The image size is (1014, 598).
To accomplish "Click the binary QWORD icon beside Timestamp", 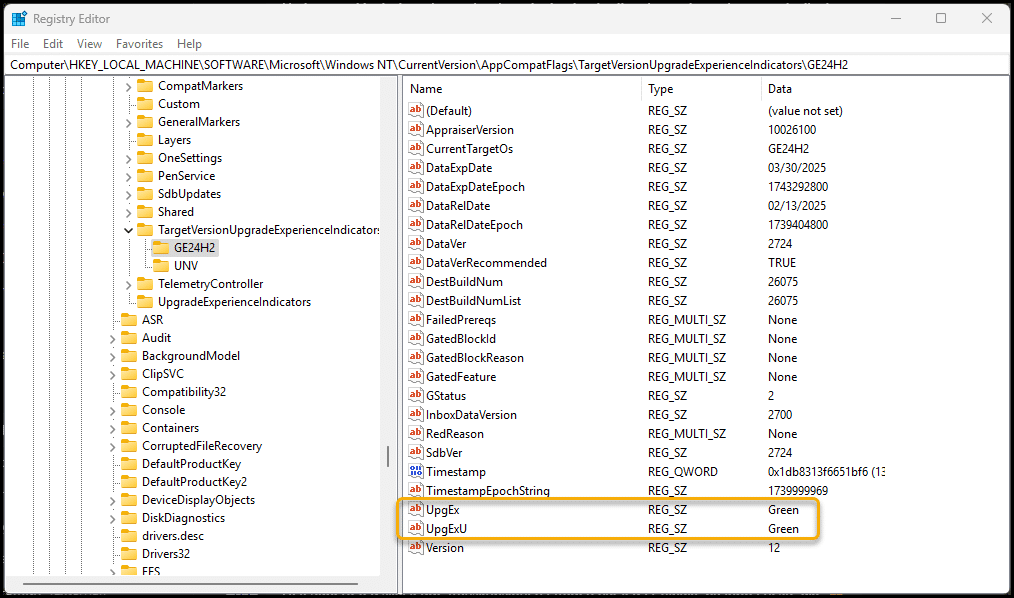I will click(416, 472).
